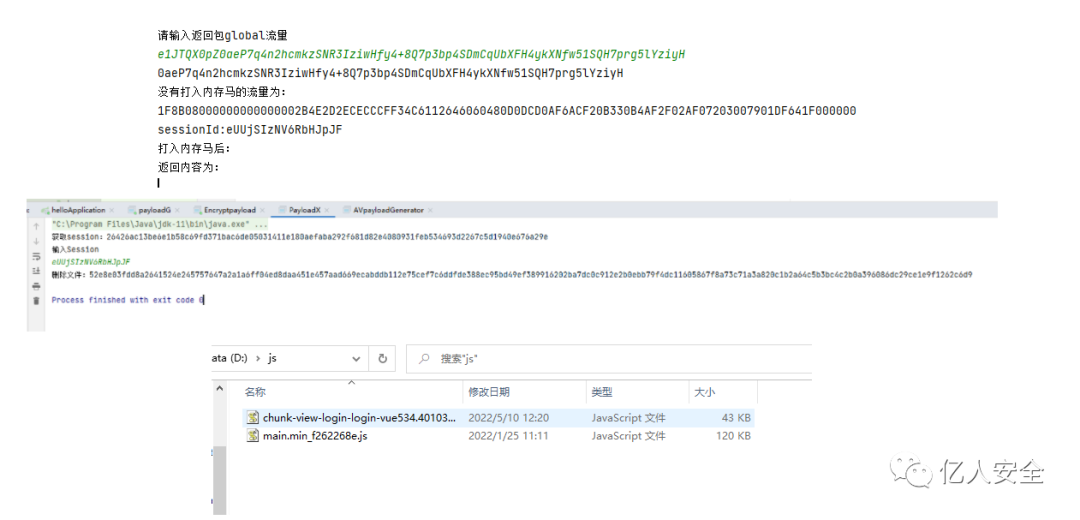This screenshot has width=1080, height=520.
Task: Click the 返回内容为 line
Action: click(189, 167)
